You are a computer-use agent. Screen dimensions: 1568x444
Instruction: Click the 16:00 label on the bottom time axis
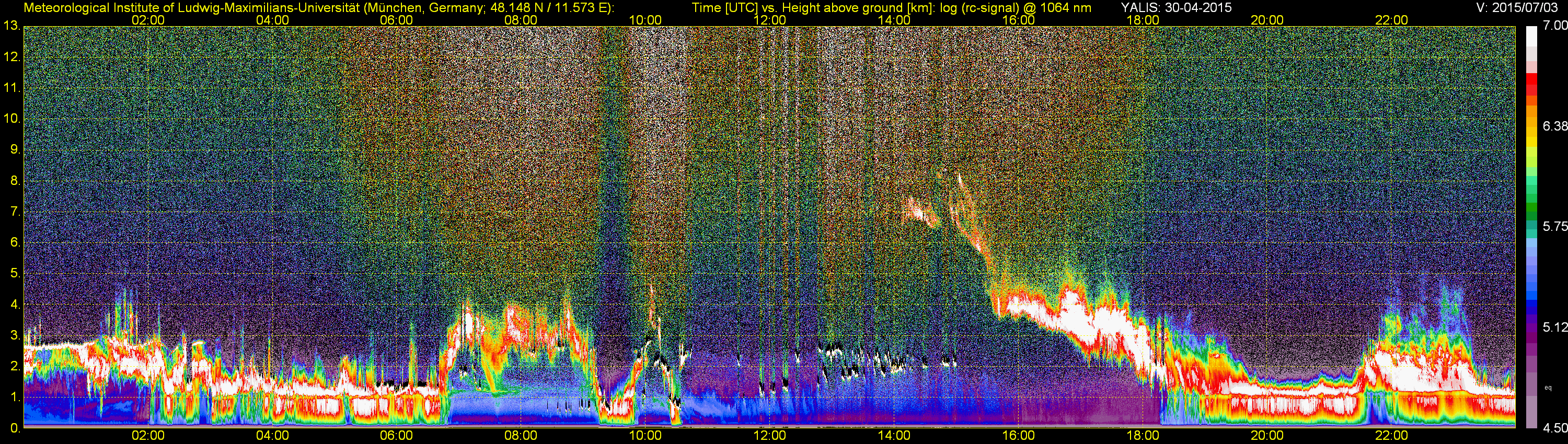click(1018, 436)
